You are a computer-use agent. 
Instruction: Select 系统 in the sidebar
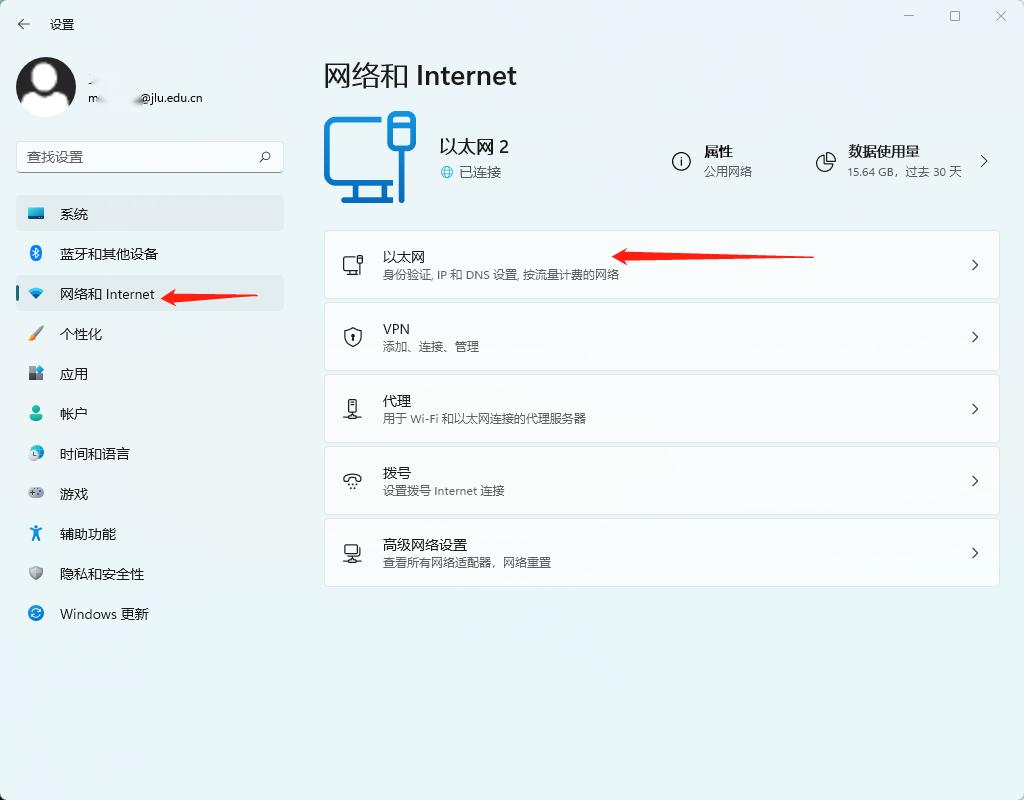coord(74,214)
